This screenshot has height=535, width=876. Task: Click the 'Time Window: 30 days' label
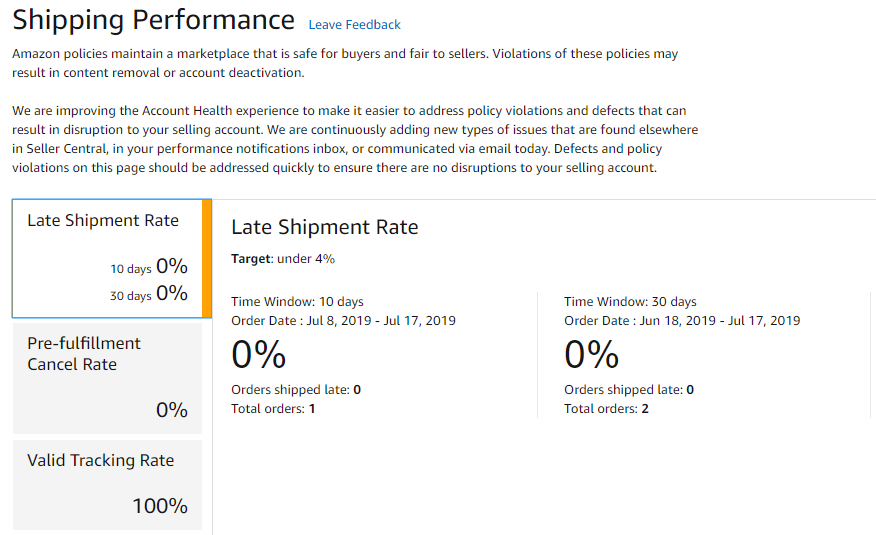click(630, 302)
